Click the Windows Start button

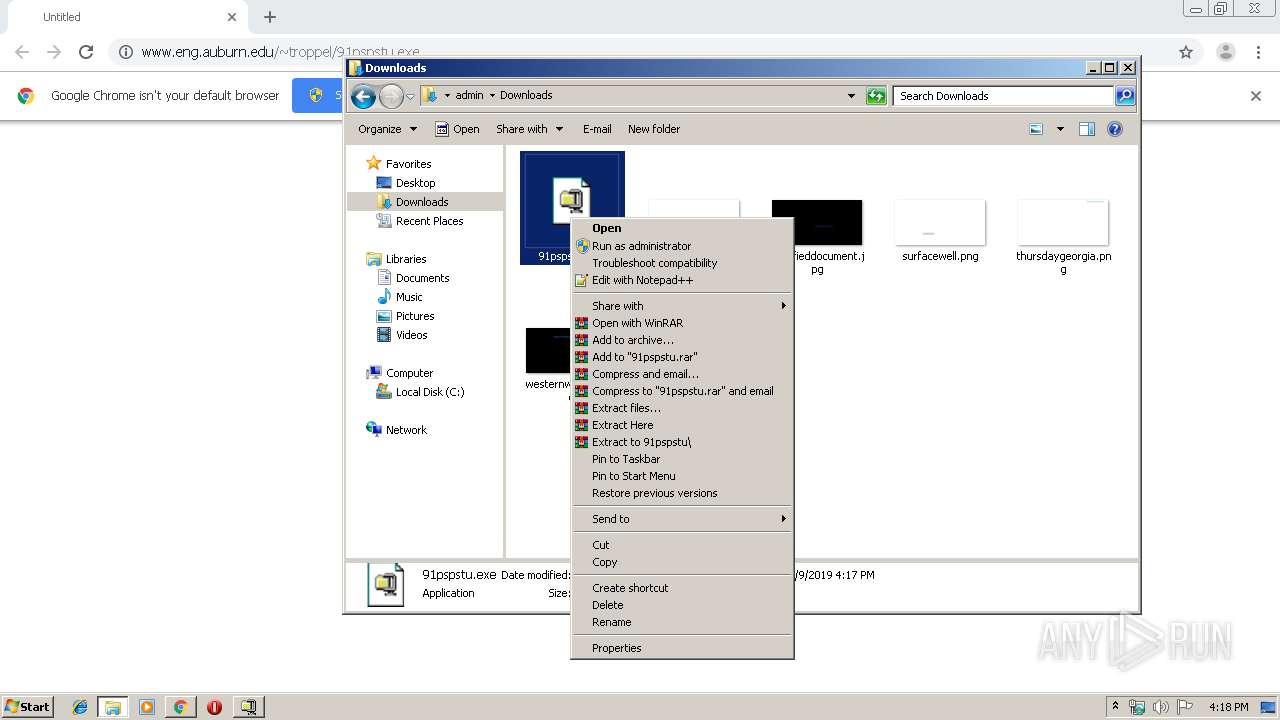click(x=28, y=707)
